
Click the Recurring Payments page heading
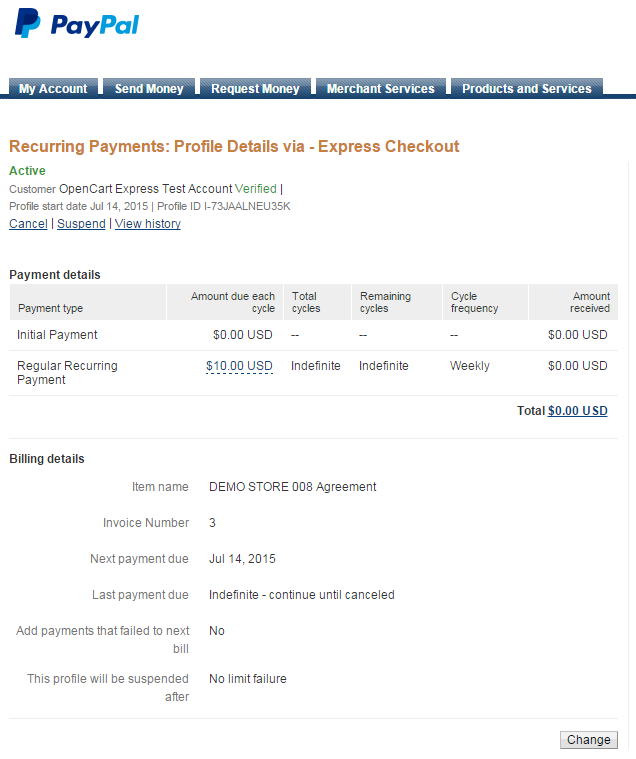pyautogui.click(x=234, y=147)
